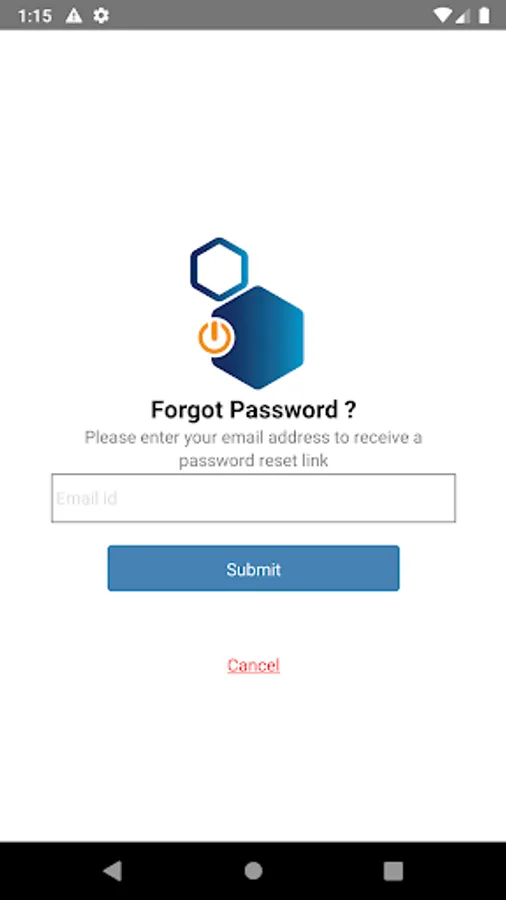The height and width of the screenshot is (900, 506).
Task: Open recent apps with the square button
Action: click(393, 871)
